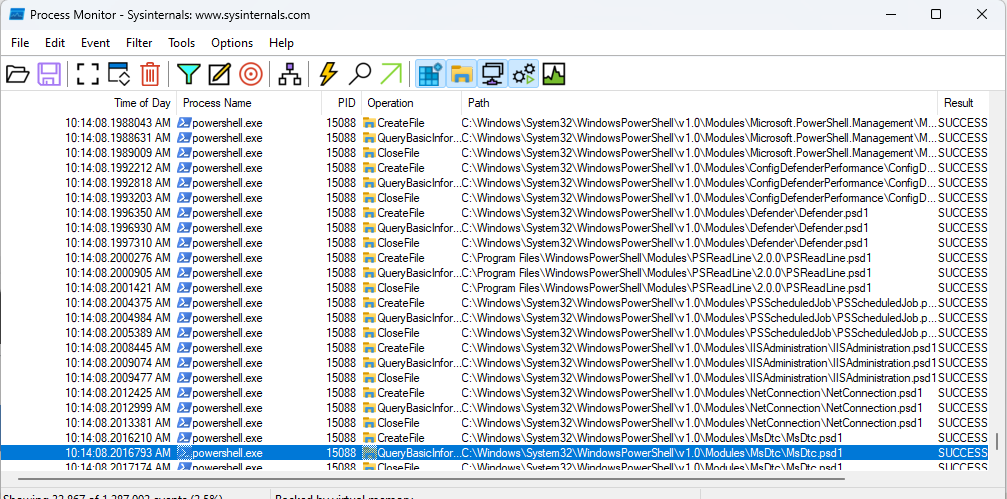Open the lightning bolt event icon
The height and width of the screenshot is (499, 1007).
coord(328,74)
